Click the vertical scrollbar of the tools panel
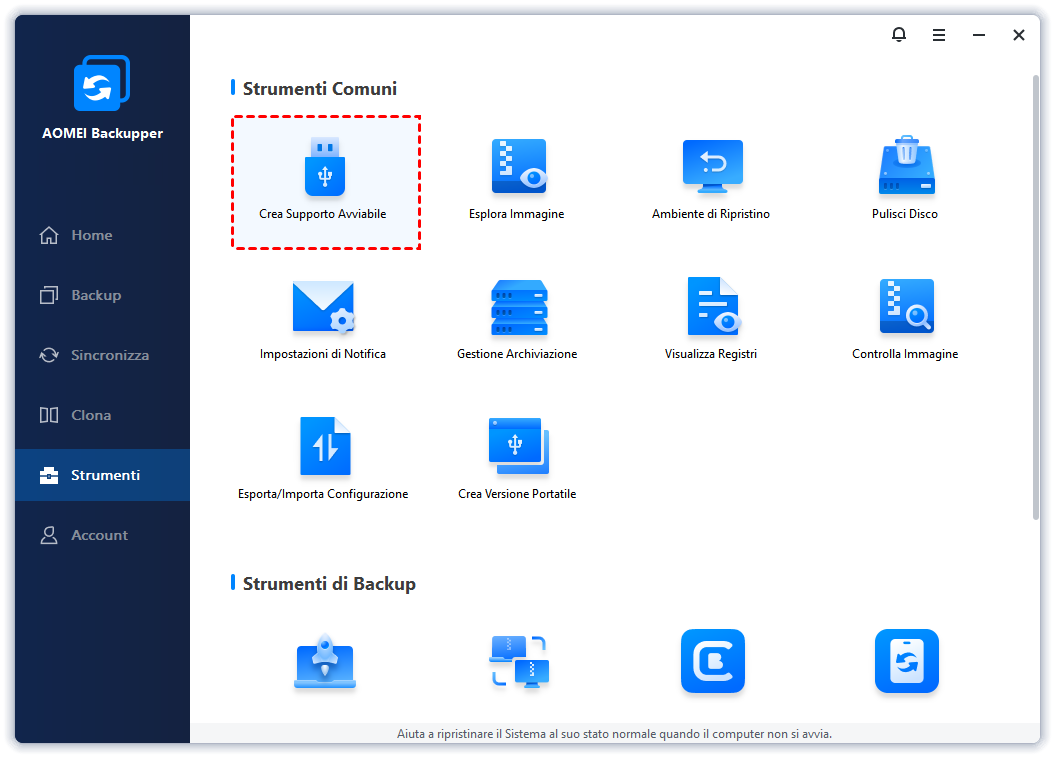Screen dimensions: 1055x758 (1035, 297)
